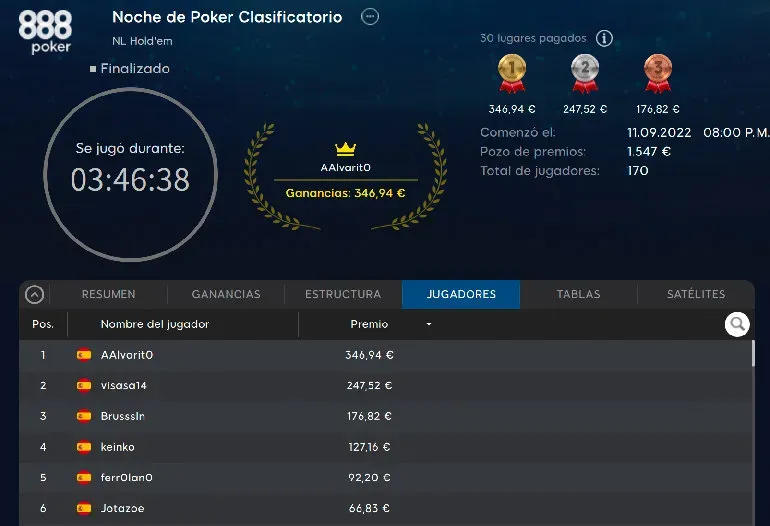The image size is (770, 526).
Task: Click the 888poker logo
Action: (x=45, y=32)
